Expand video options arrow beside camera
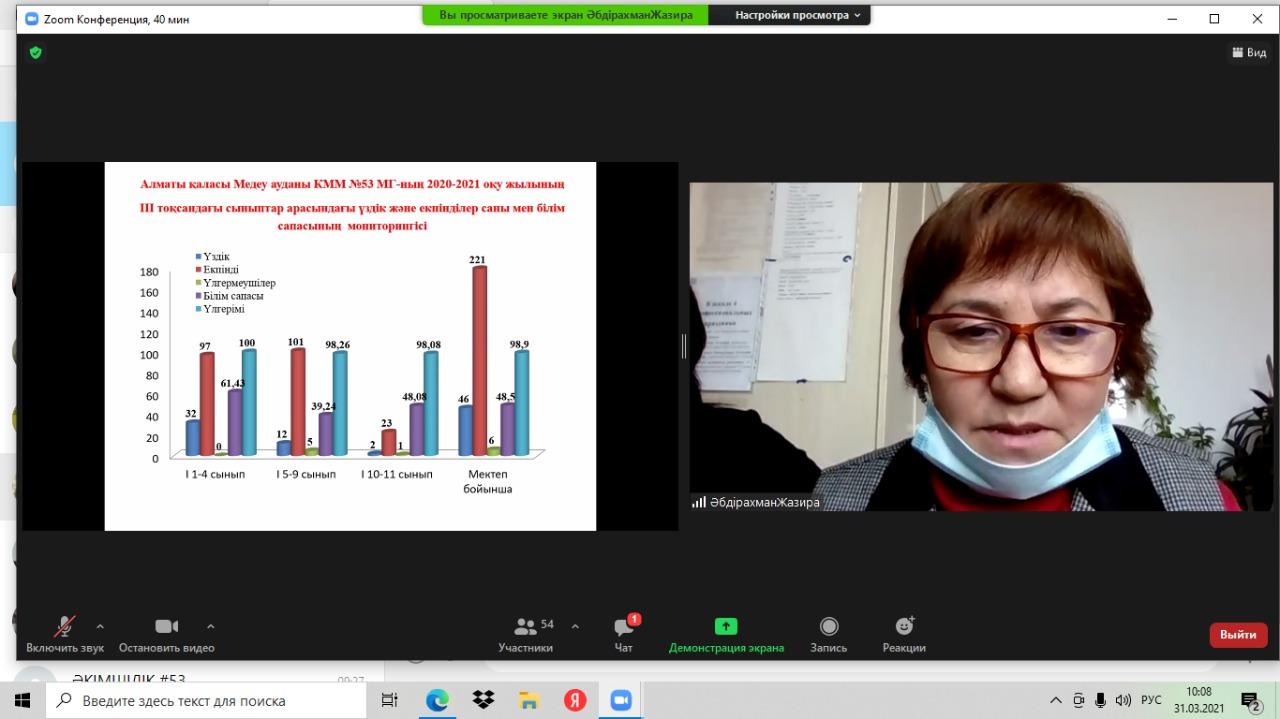Image resolution: width=1280 pixels, height=719 pixels. pos(210,627)
